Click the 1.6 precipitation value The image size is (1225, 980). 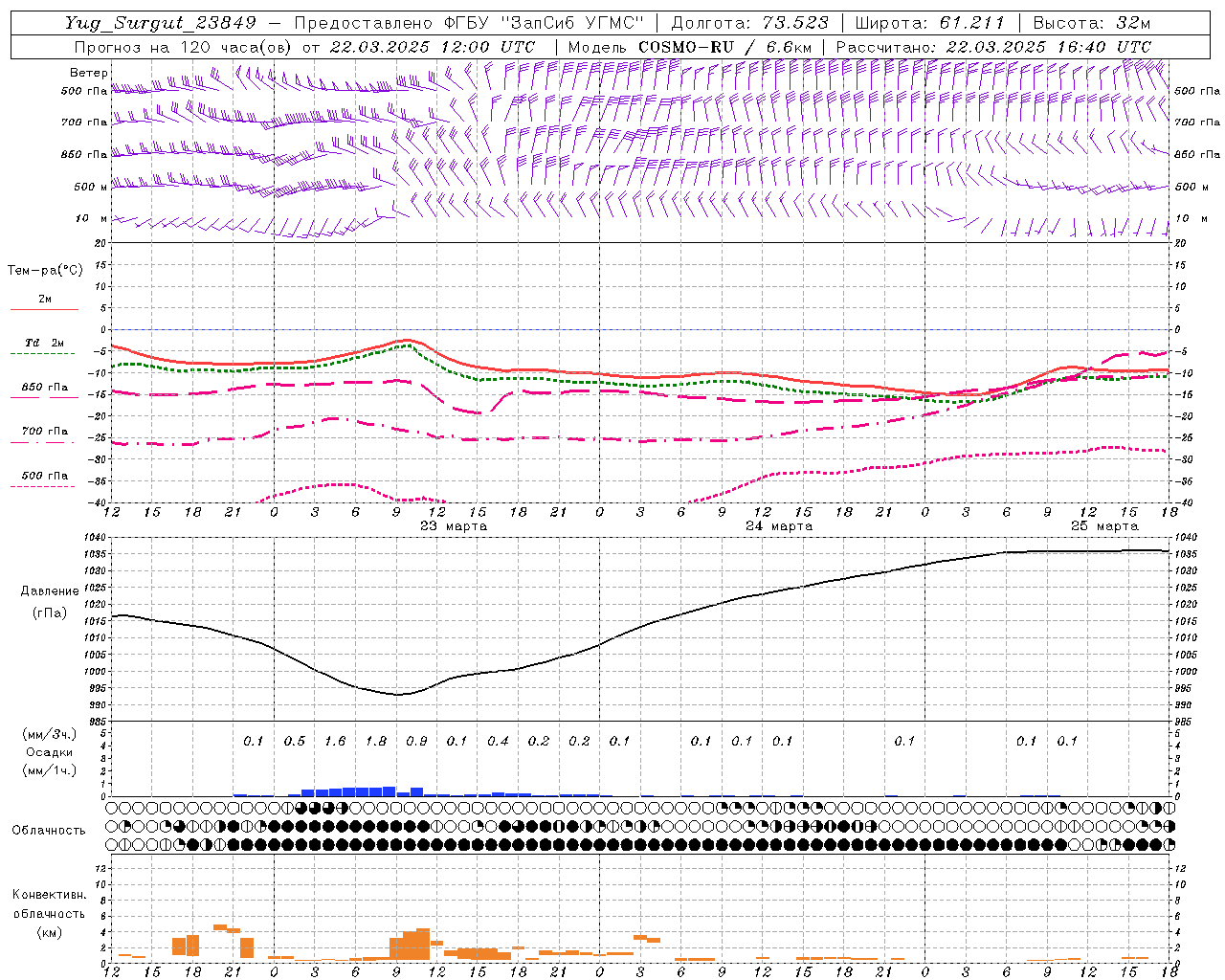(335, 741)
